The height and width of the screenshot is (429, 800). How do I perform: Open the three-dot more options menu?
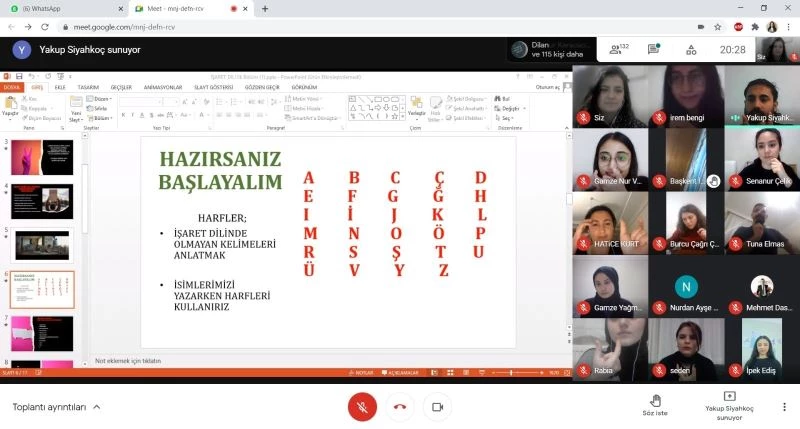[x=784, y=407]
